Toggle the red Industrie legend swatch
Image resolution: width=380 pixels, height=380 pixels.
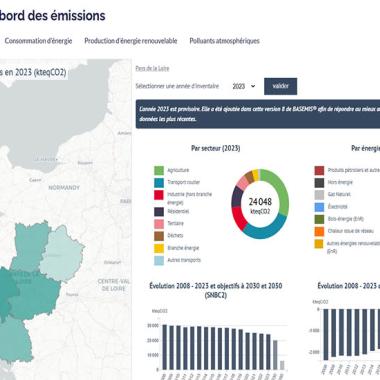pos(159,195)
